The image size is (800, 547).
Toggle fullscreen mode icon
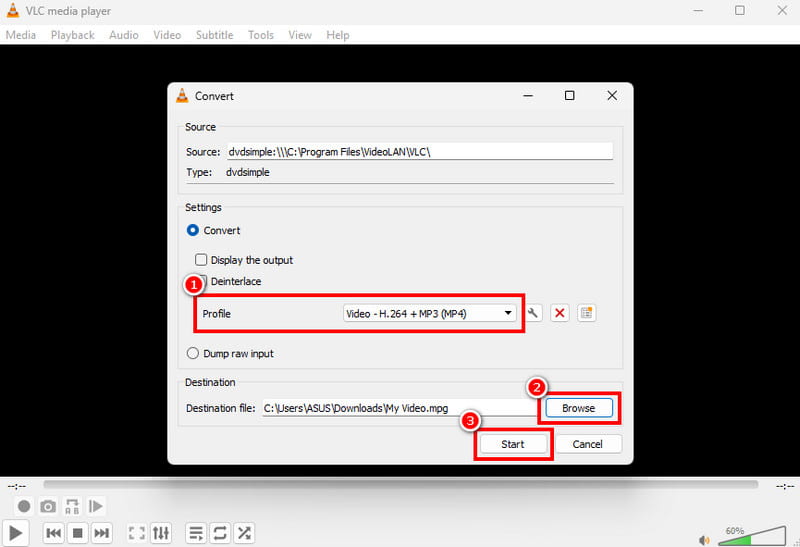[137, 533]
